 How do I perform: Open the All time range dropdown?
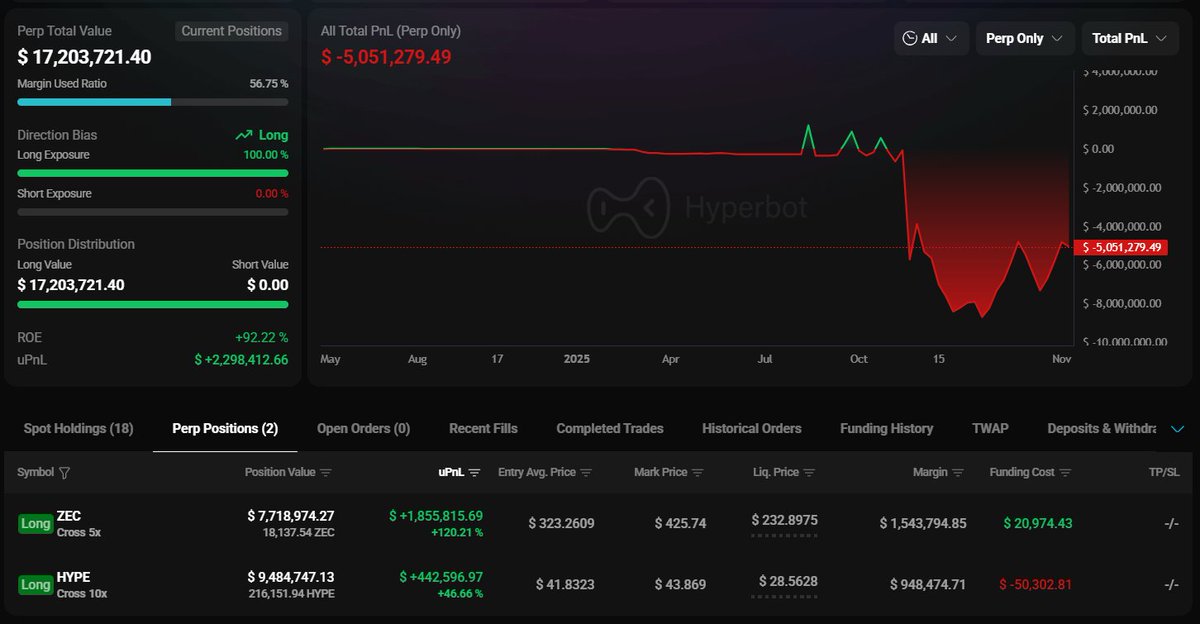[931, 38]
